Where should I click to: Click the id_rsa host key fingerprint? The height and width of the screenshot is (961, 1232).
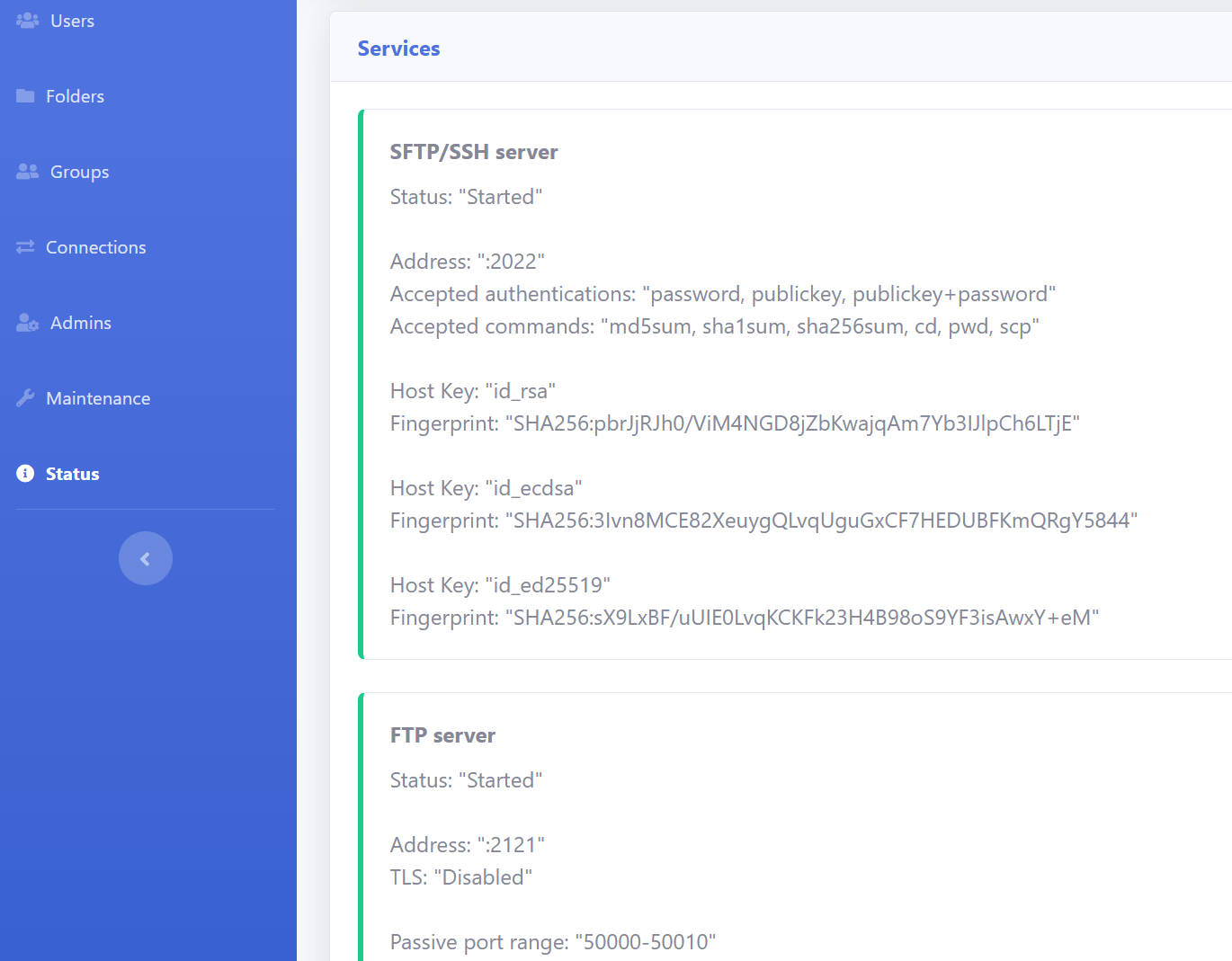click(735, 423)
